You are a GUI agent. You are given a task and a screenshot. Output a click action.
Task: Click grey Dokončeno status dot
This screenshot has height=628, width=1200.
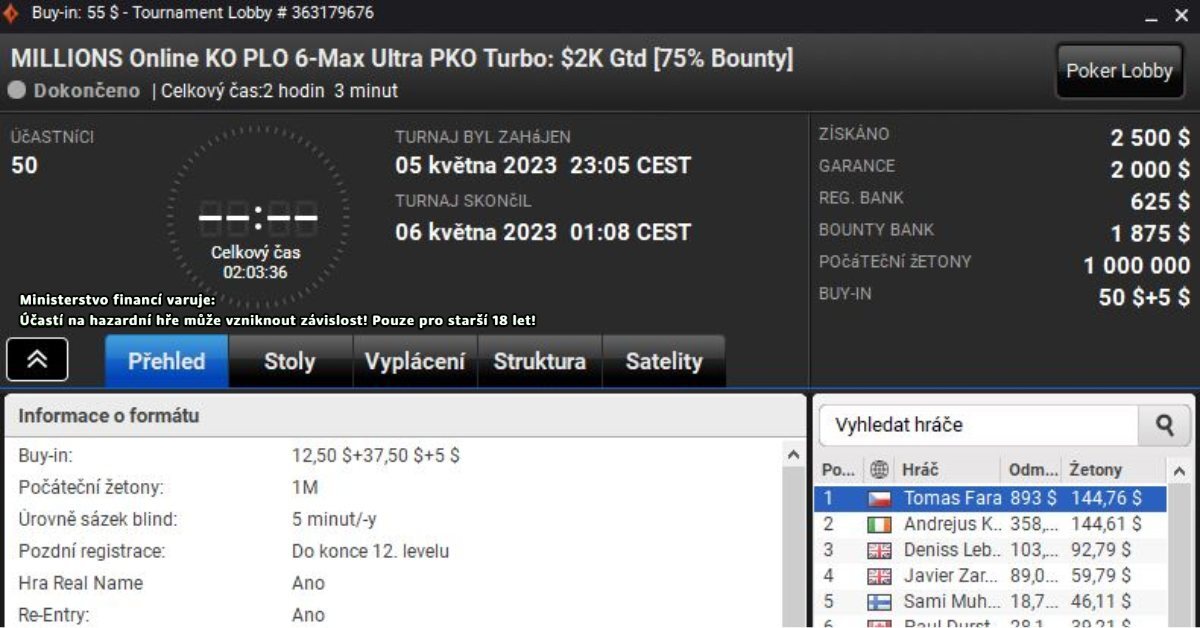(x=17, y=90)
